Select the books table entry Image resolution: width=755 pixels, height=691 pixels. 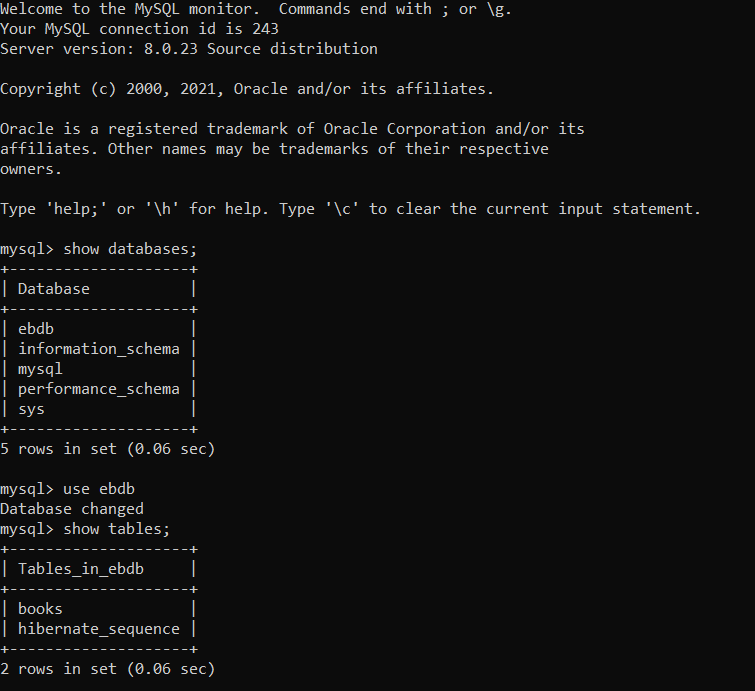tap(40, 609)
